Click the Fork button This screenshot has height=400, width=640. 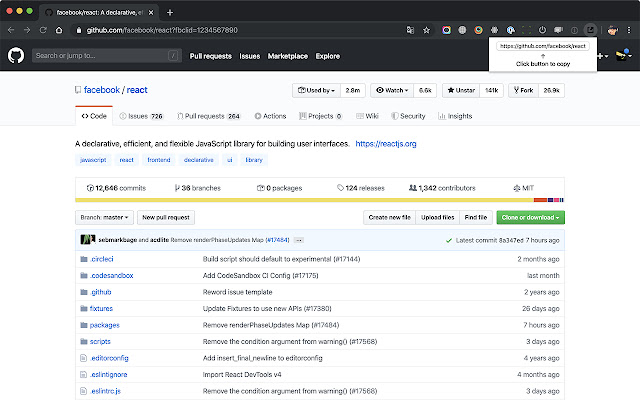pyautogui.click(x=524, y=90)
